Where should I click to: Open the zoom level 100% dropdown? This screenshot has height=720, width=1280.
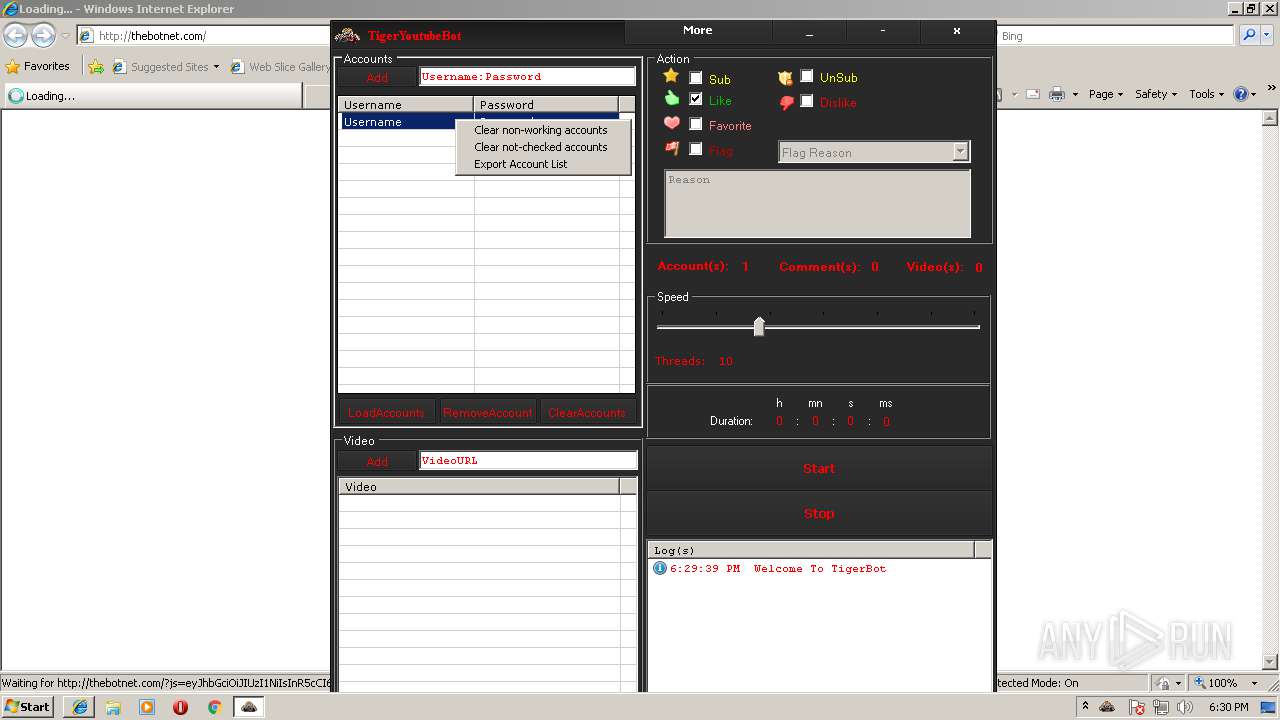tap(1255, 683)
